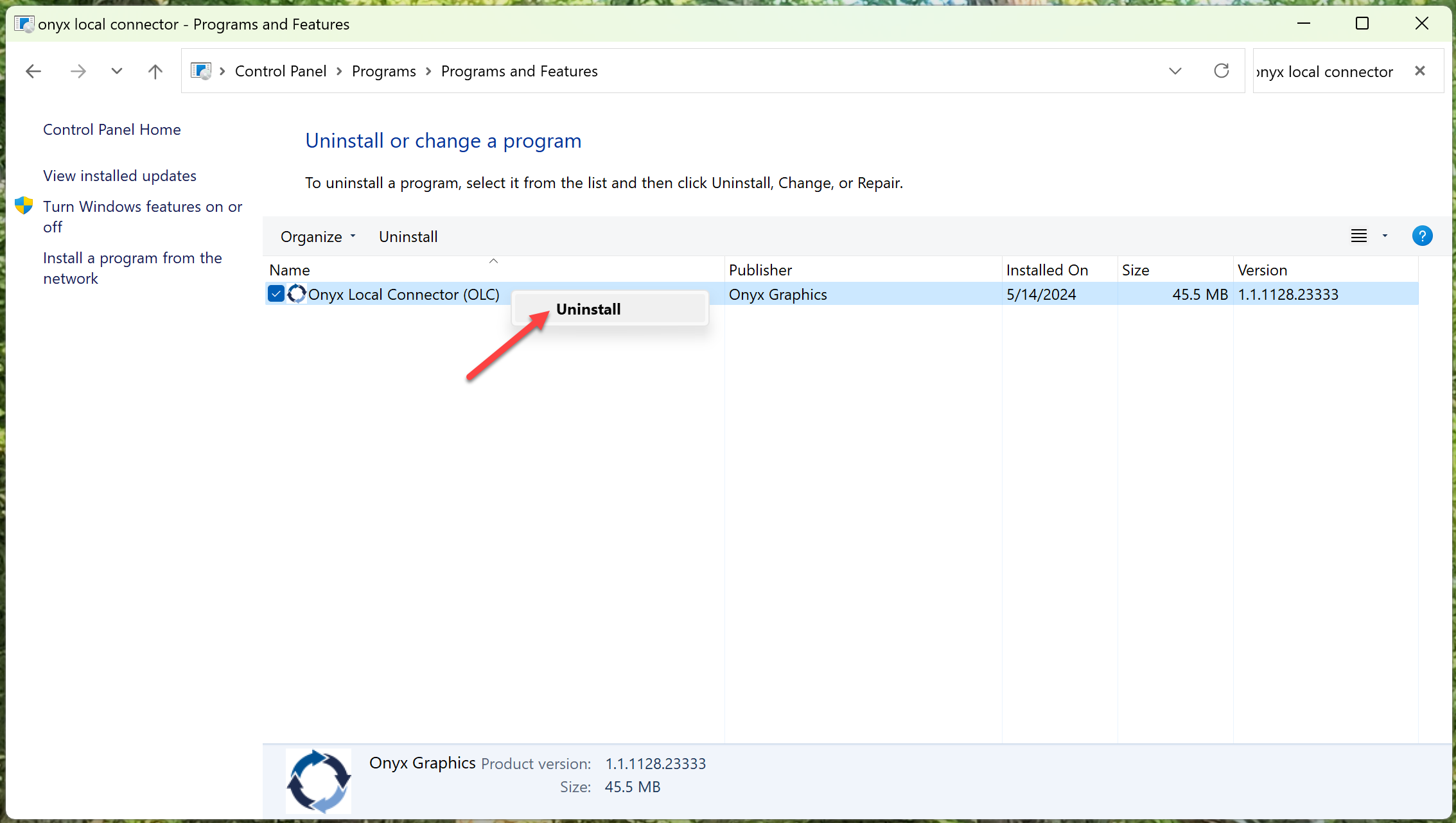Click the Onyx Graphics publisher cell
1456x823 pixels.
[x=778, y=295]
